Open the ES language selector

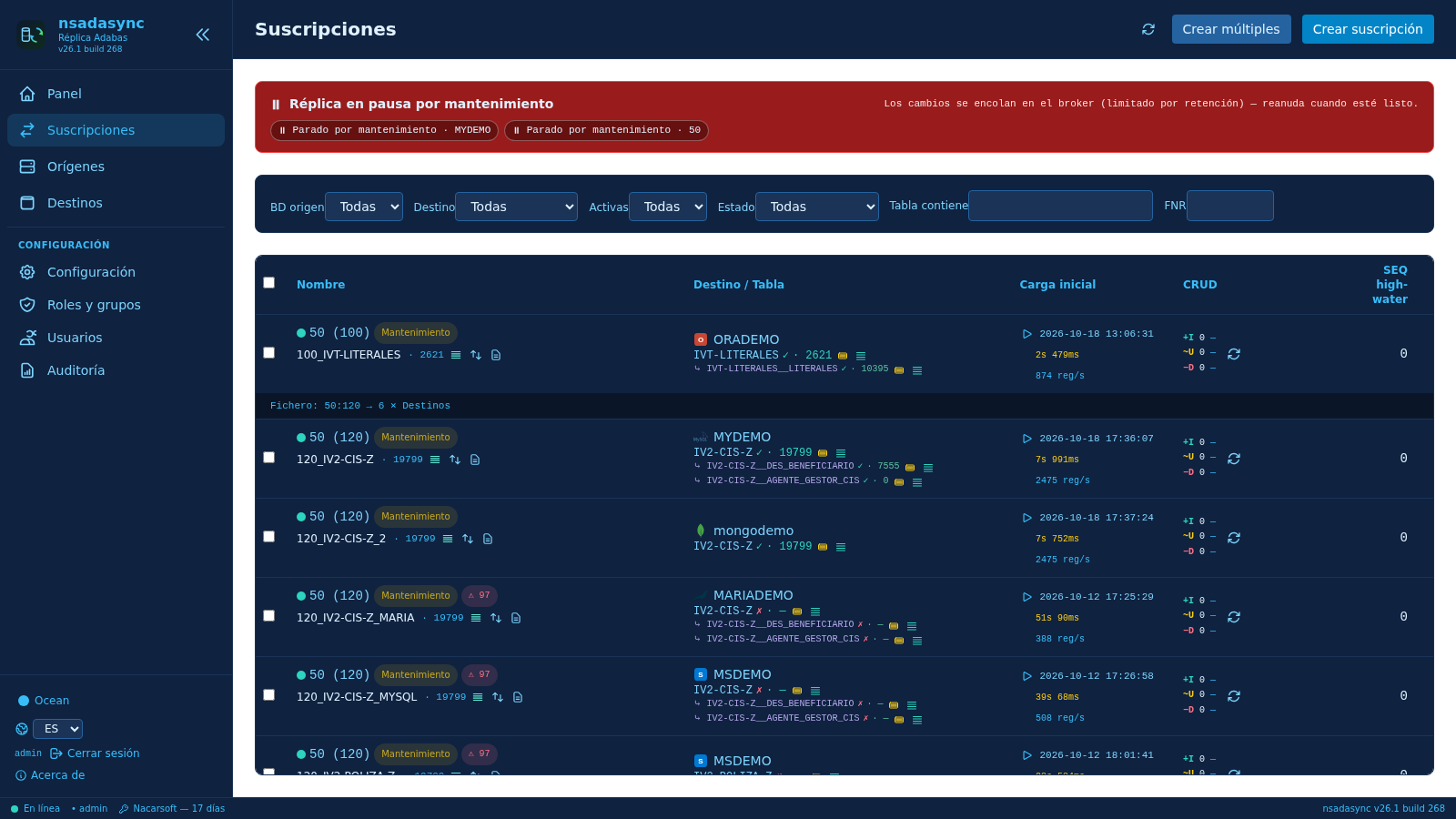[x=57, y=729]
